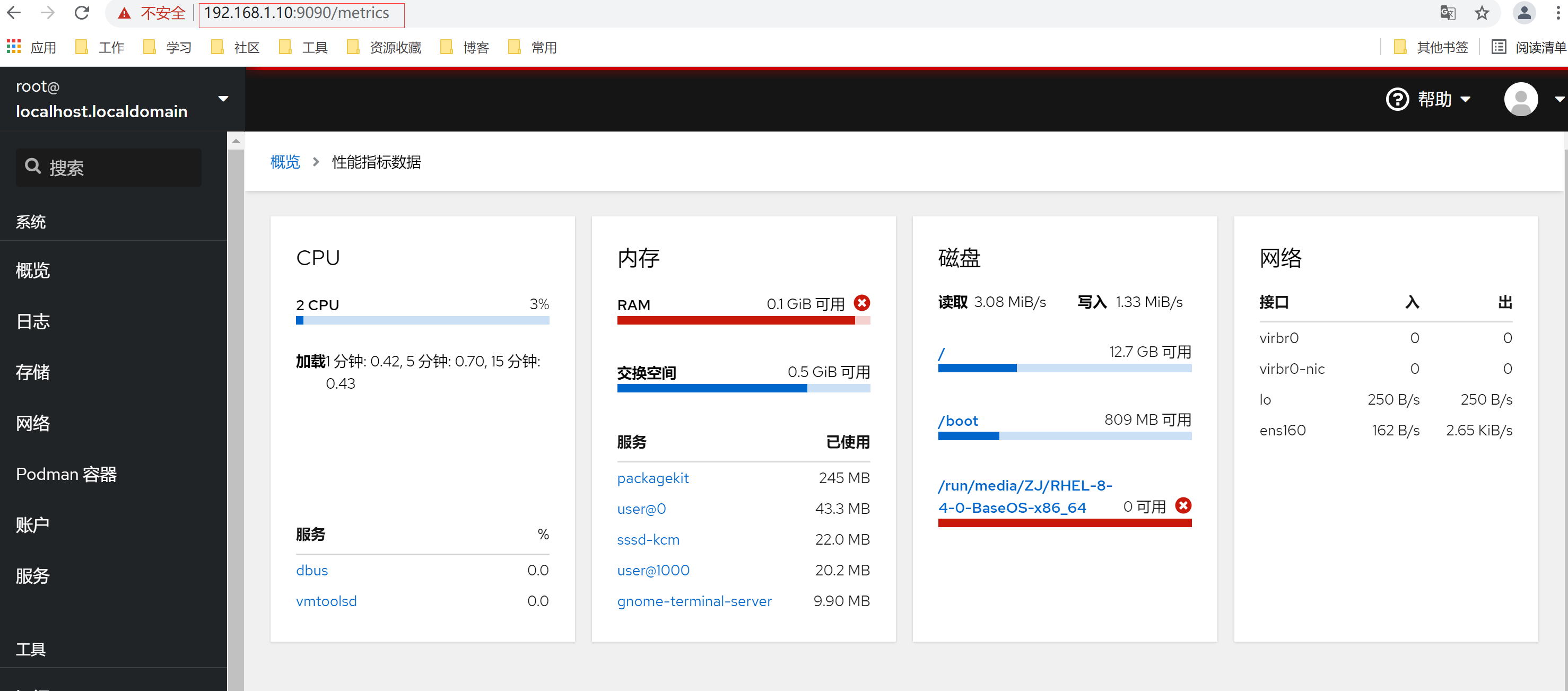Open the packagekit service link
1568x691 pixels.
652,478
